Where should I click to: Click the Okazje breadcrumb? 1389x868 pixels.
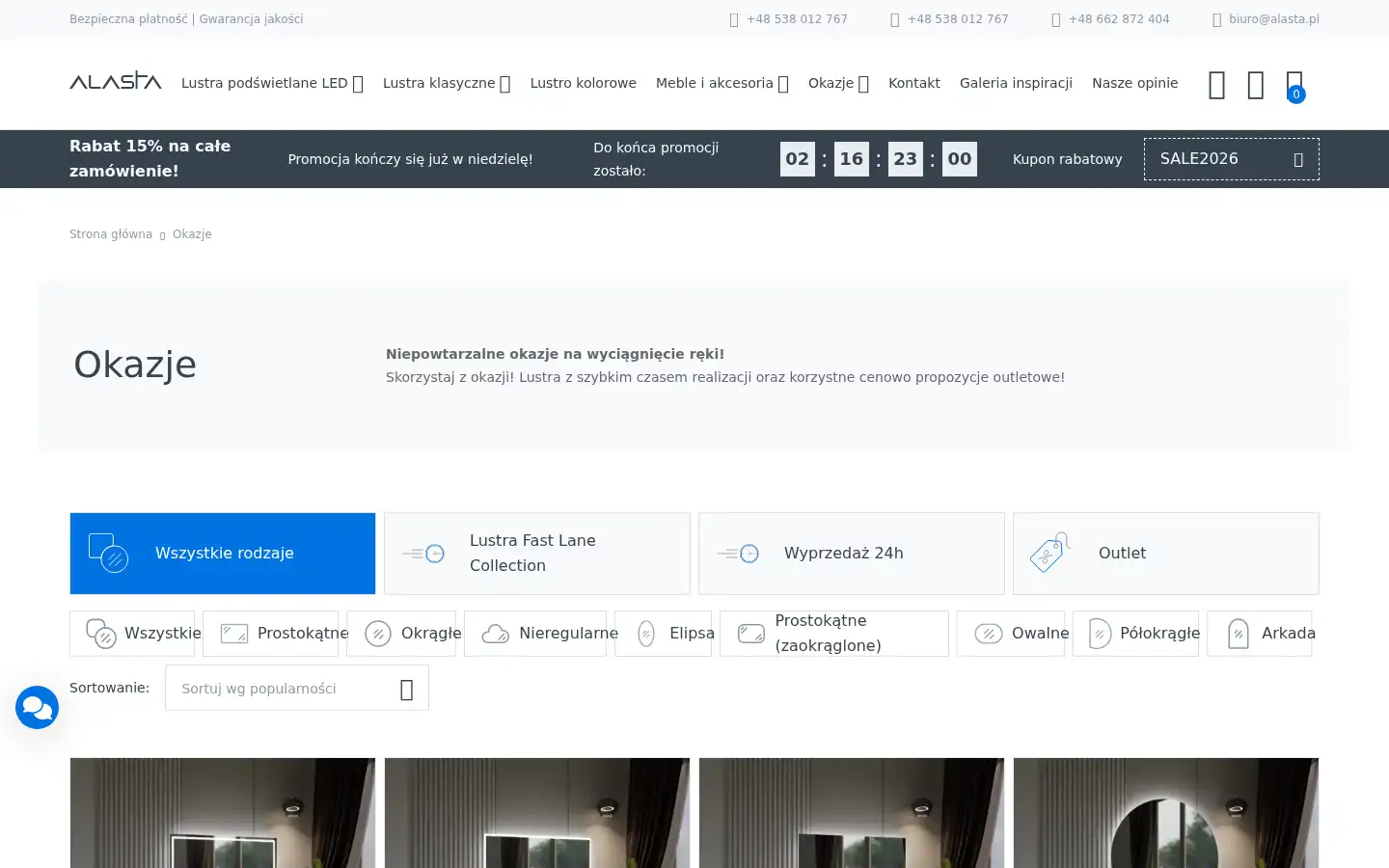click(192, 234)
